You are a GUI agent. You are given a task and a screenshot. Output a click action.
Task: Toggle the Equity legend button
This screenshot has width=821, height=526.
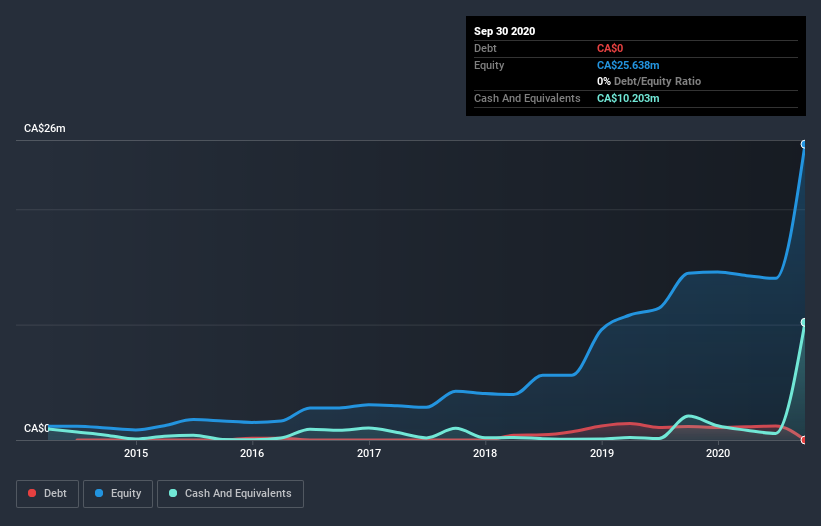point(118,494)
